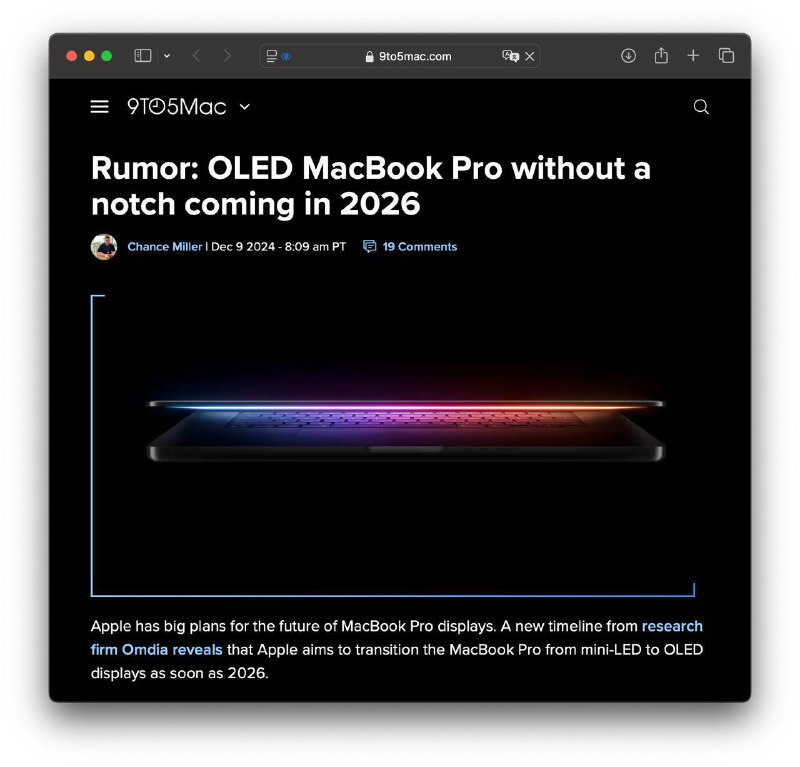
Task: Open author Chance Miller's page
Action: pyautogui.click(x=164, y=246)
